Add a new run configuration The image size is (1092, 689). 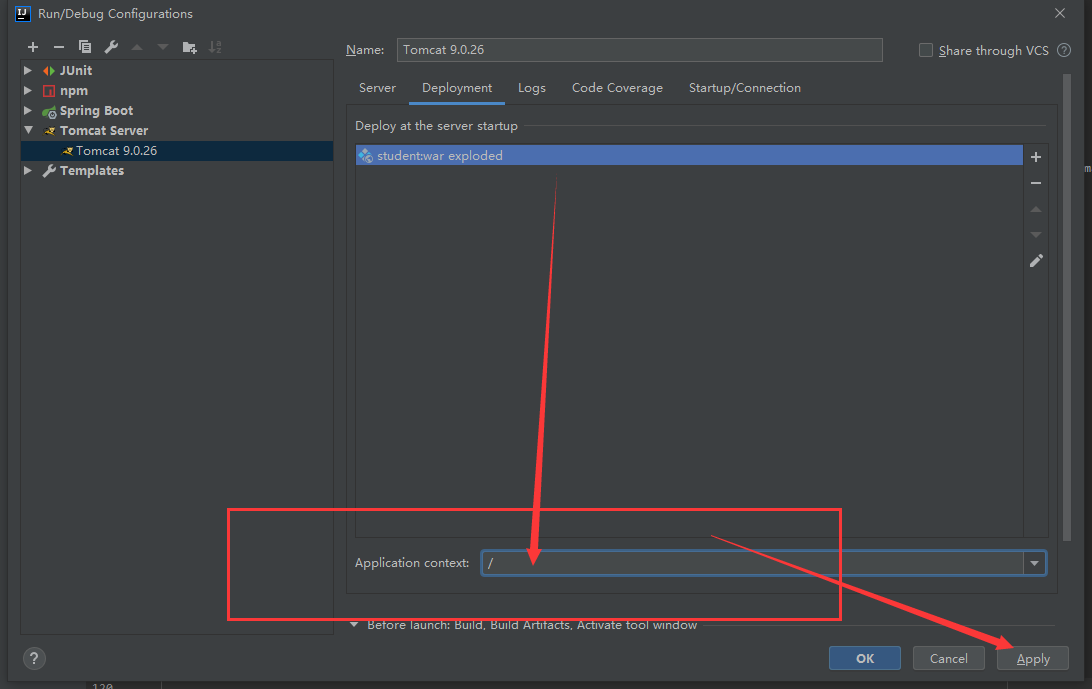pos(33,47)
